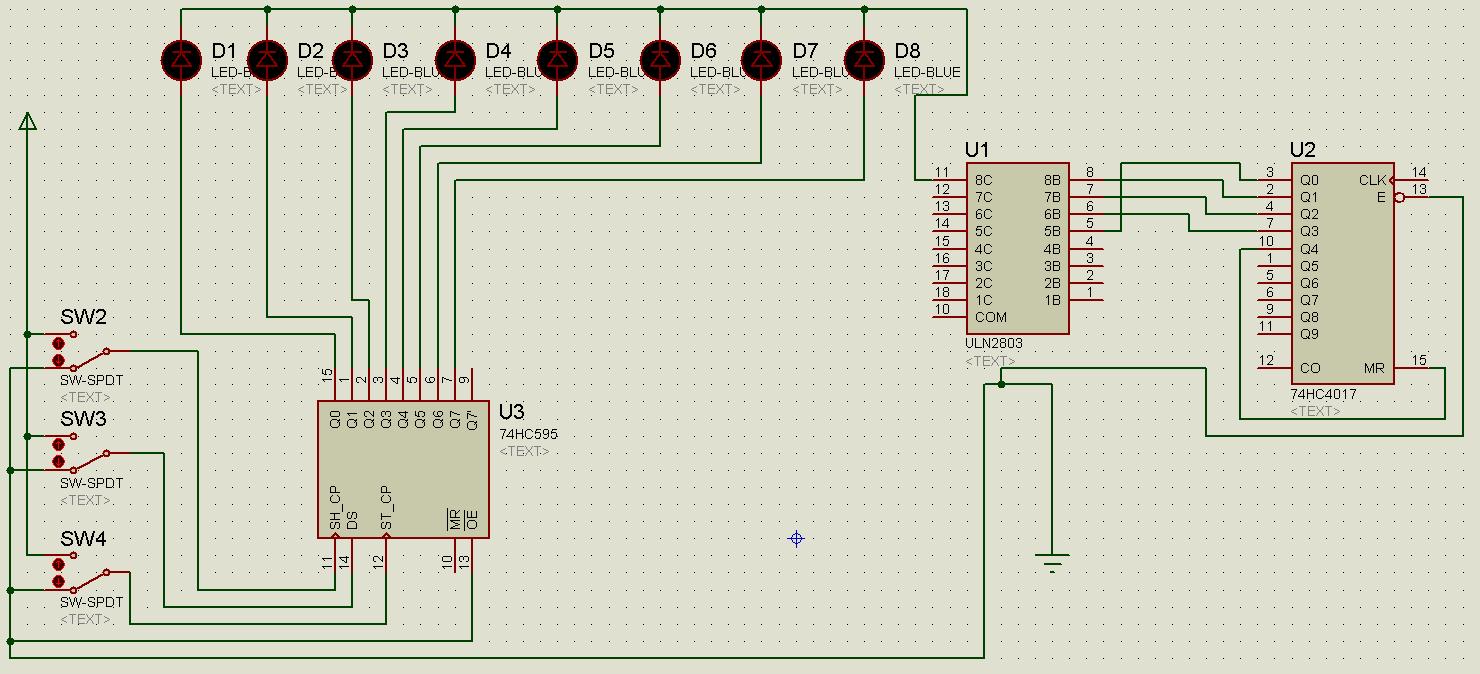
Task: Click the D8 label
Action: (907, 51)
